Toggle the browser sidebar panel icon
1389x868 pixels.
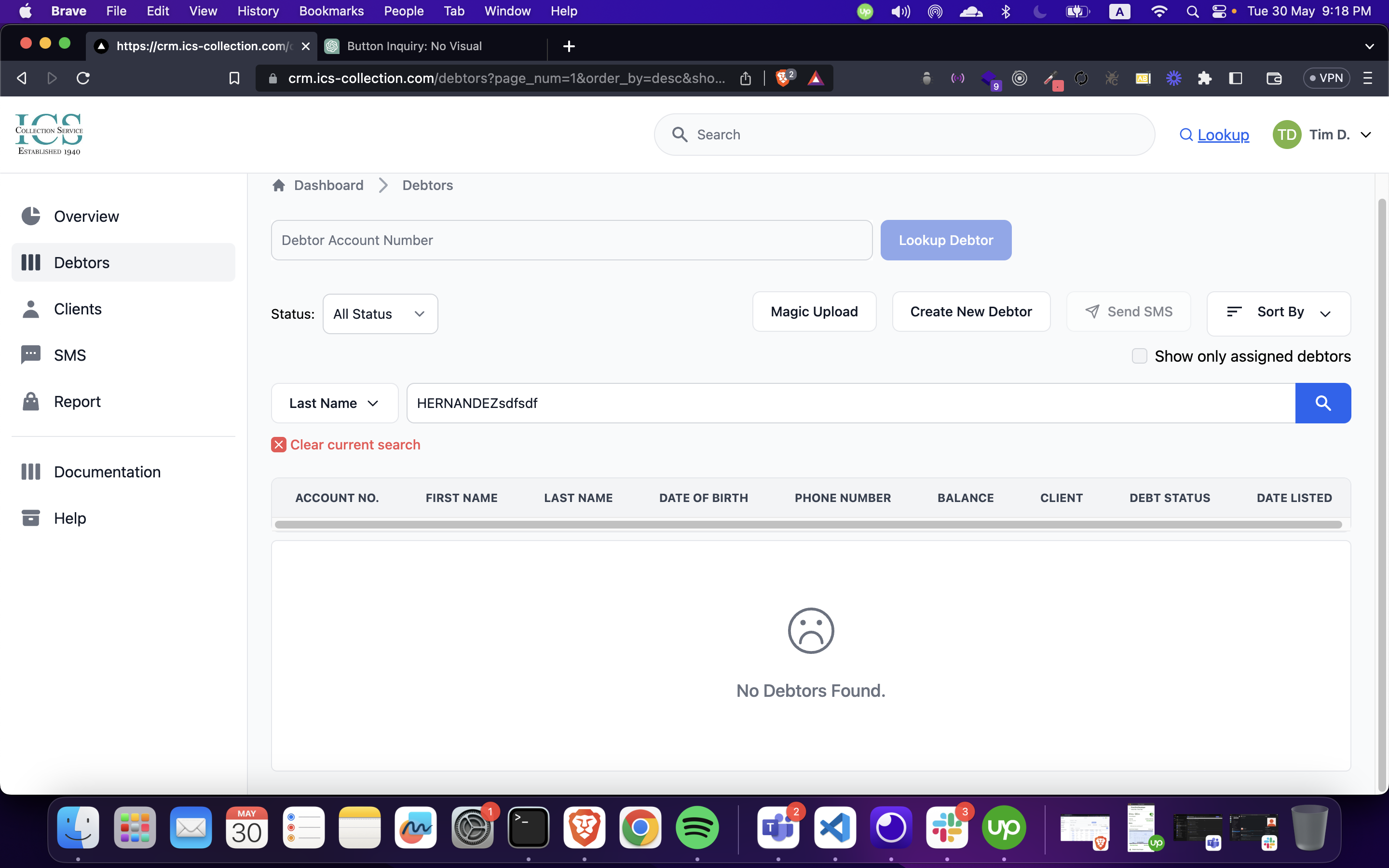[1236, 78]
